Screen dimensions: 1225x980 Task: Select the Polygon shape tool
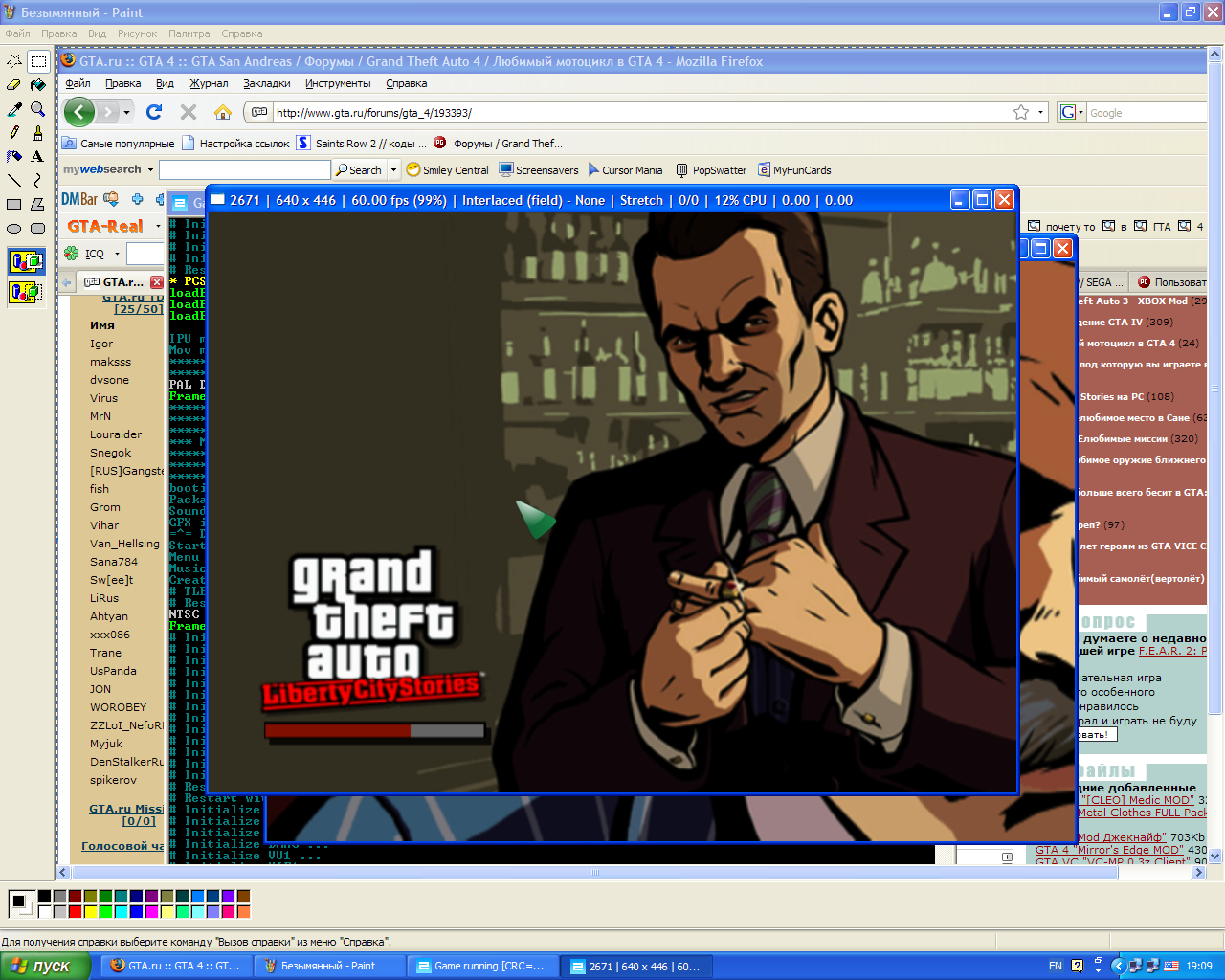38,204
